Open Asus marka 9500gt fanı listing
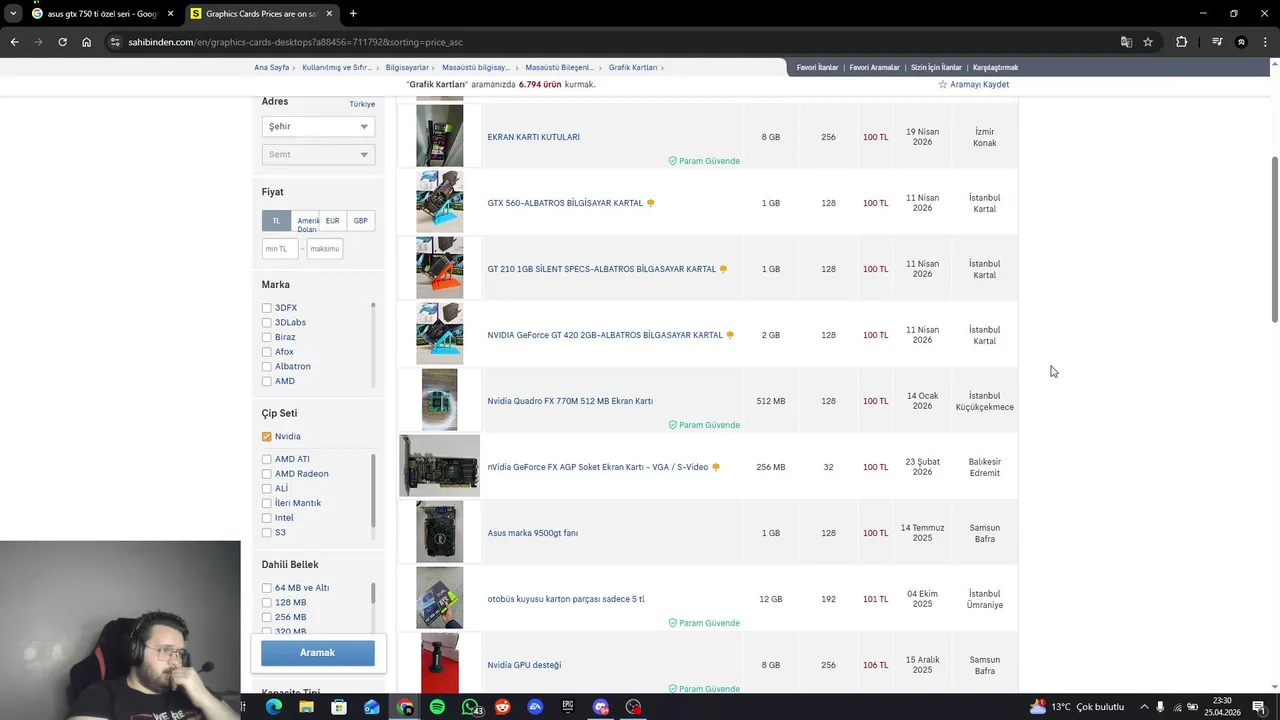This screenshot has height=720, width=1280. click(532, 533)
